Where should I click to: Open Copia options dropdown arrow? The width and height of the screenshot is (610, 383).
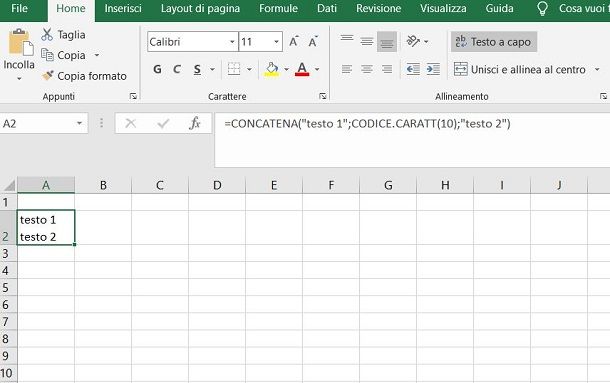click(96, 55)
